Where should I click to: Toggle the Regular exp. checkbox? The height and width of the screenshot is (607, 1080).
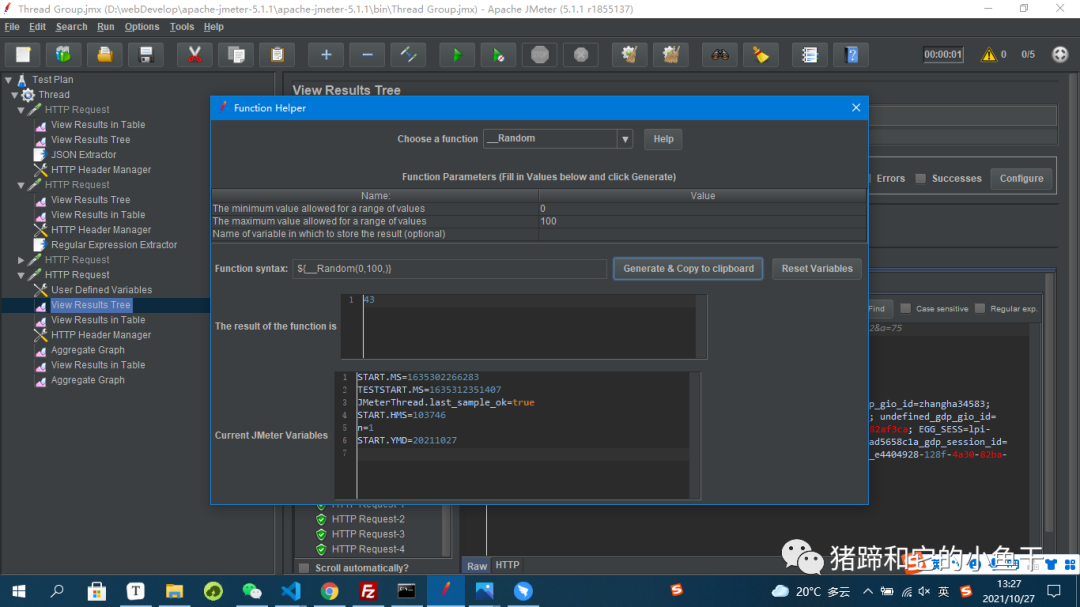click(979, 309)
